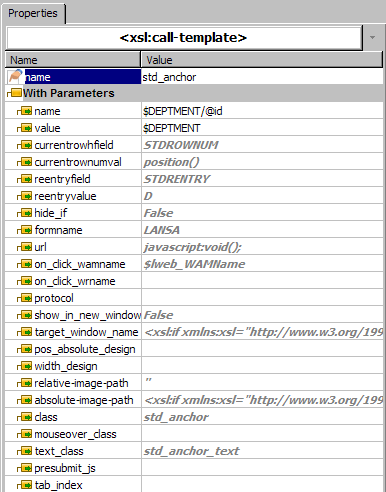Open the xsl:call-template element dropdown arrow
The height and width of the screenshot is (492, 386).
coord(372,38)
